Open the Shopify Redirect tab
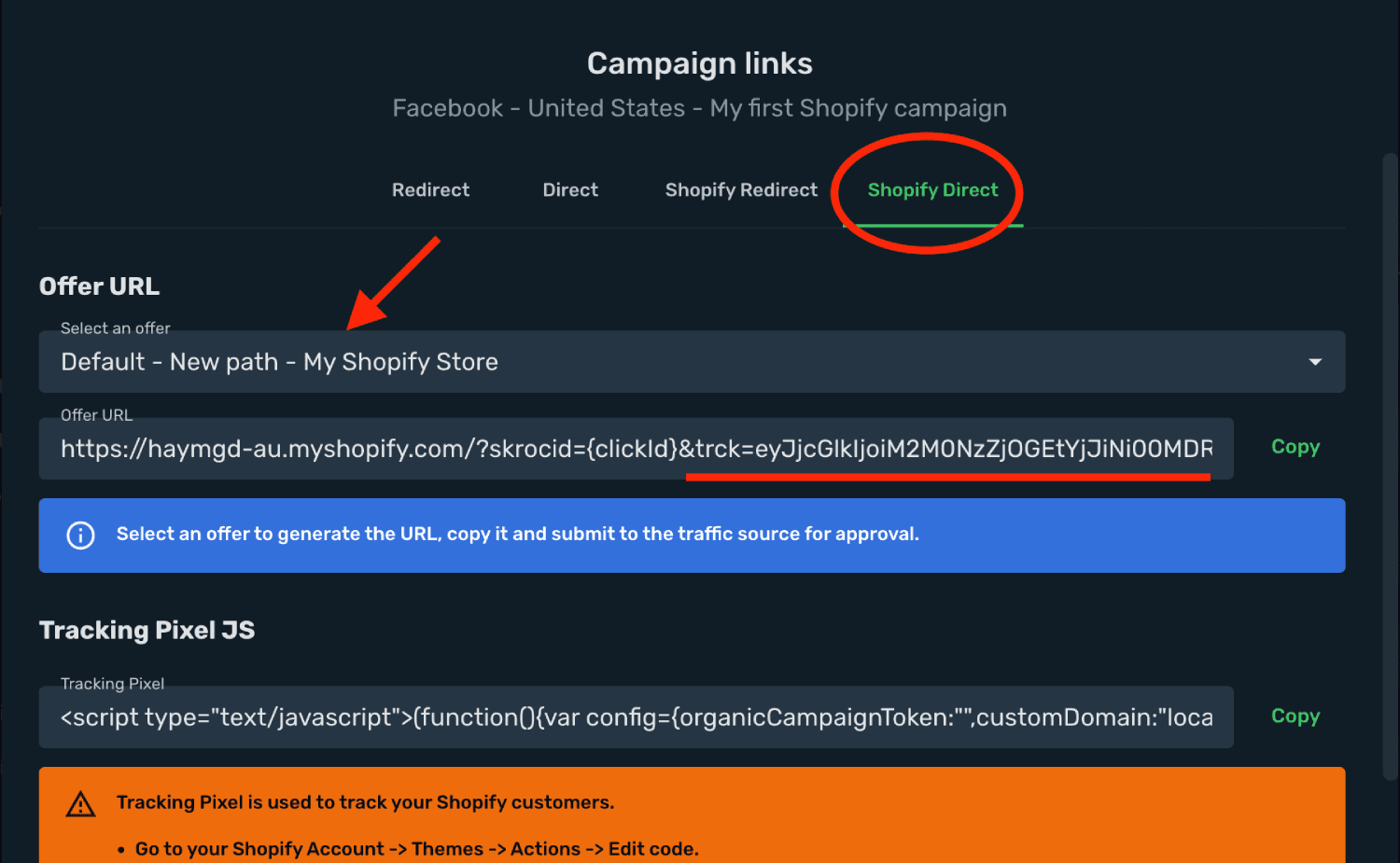This screenshot has width=1400, height=863. click(x=741, y=190)
